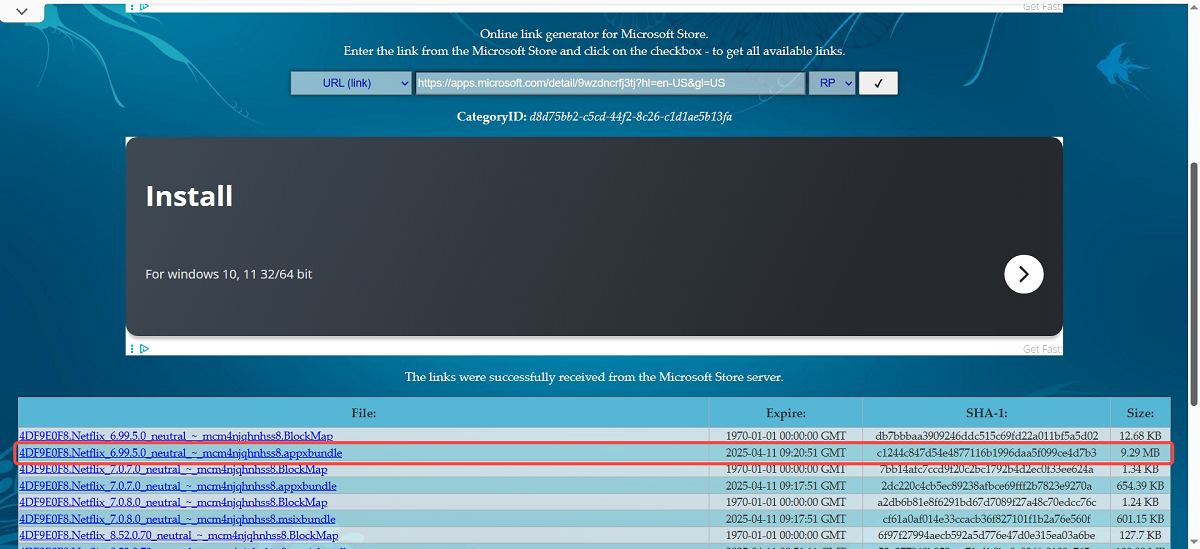This screenshot has height=549, width=1200.
Task: Click the Size column header
Action: coord(1139,412)
